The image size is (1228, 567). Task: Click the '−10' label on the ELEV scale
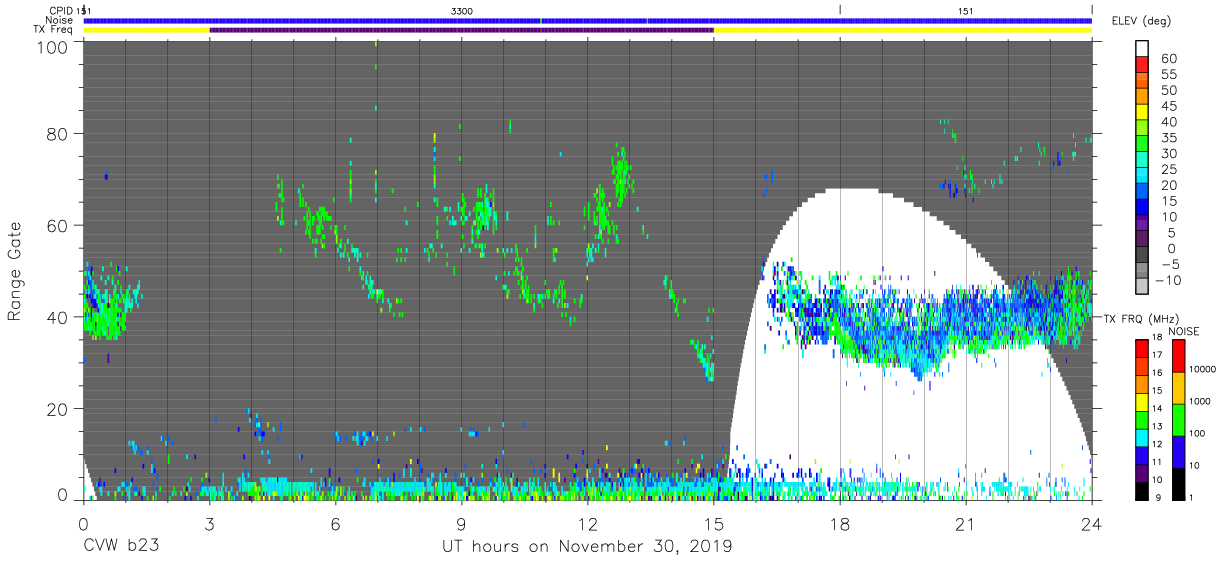click(x=1171, y=280)
